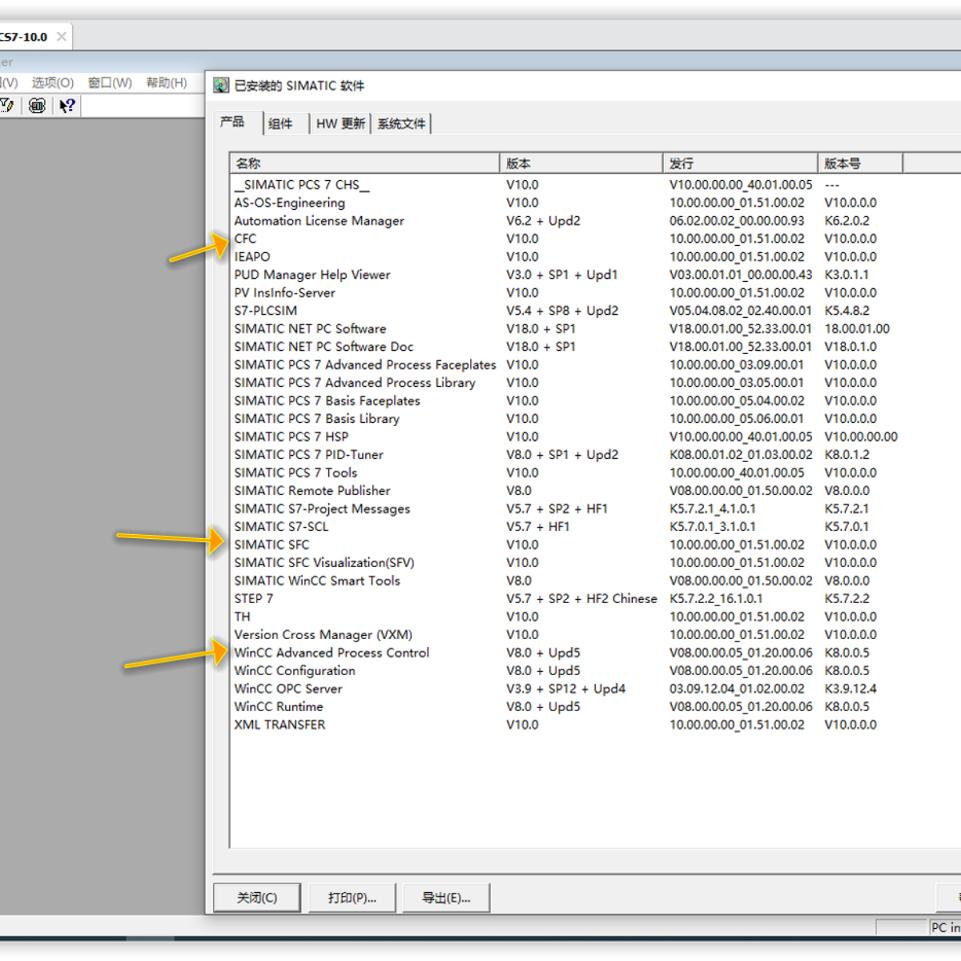Viewport: 961px width, 961px height.
Task: Click version number K6.2.0.2
Action: coord(847,221)
